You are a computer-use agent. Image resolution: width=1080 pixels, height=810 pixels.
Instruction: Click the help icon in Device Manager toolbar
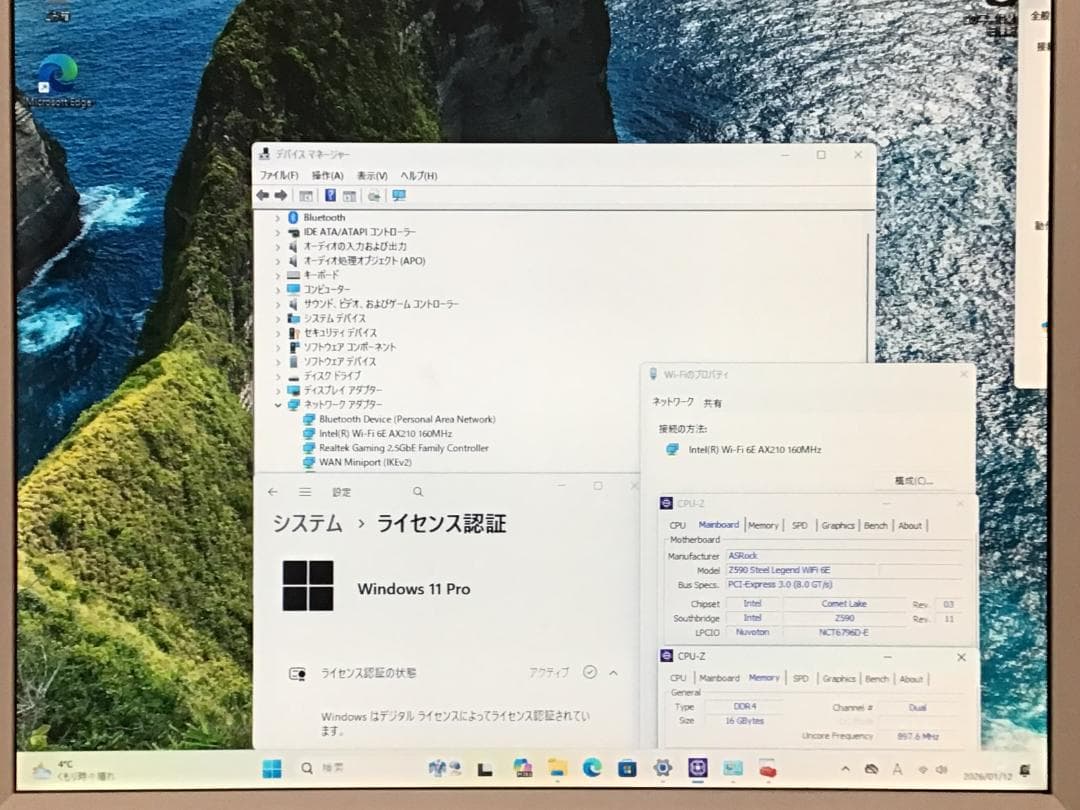tap(330, 195)
